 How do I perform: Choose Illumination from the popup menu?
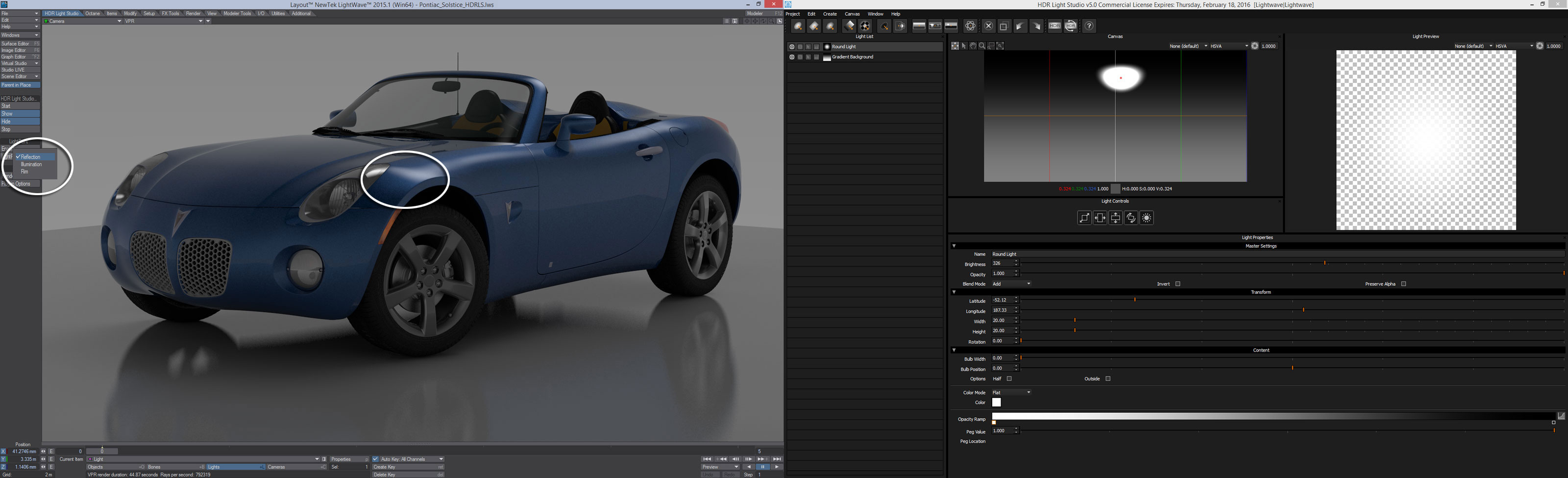tap(32, 164)
